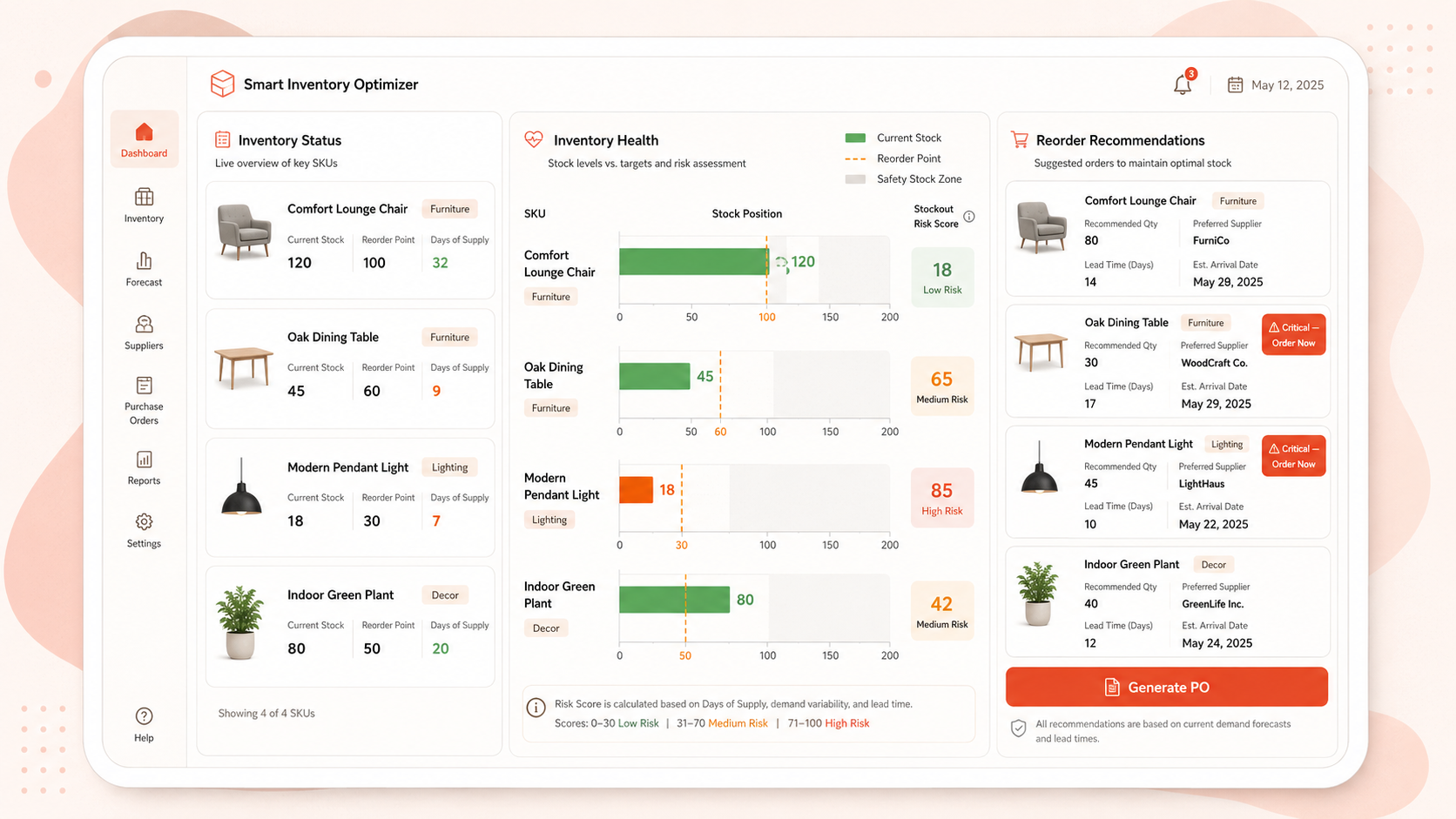Image resolution: width=1456 pixels, height=819 pixels.
Task: Click Days of Supply value 9
Action: tap(436, 391)
